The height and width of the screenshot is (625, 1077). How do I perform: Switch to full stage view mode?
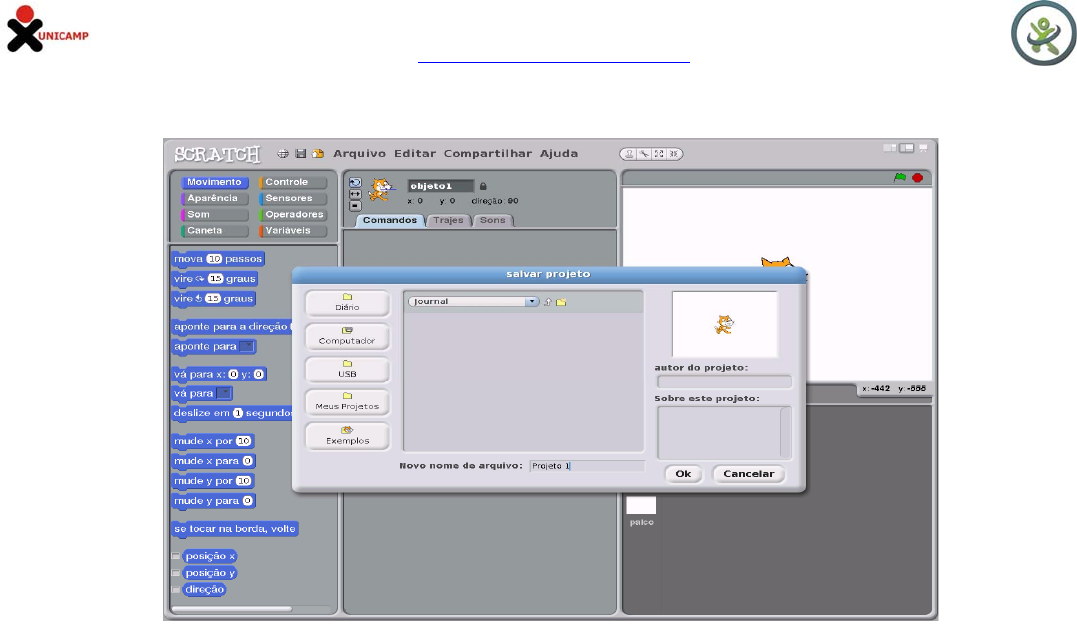click(x=907, y=148)
